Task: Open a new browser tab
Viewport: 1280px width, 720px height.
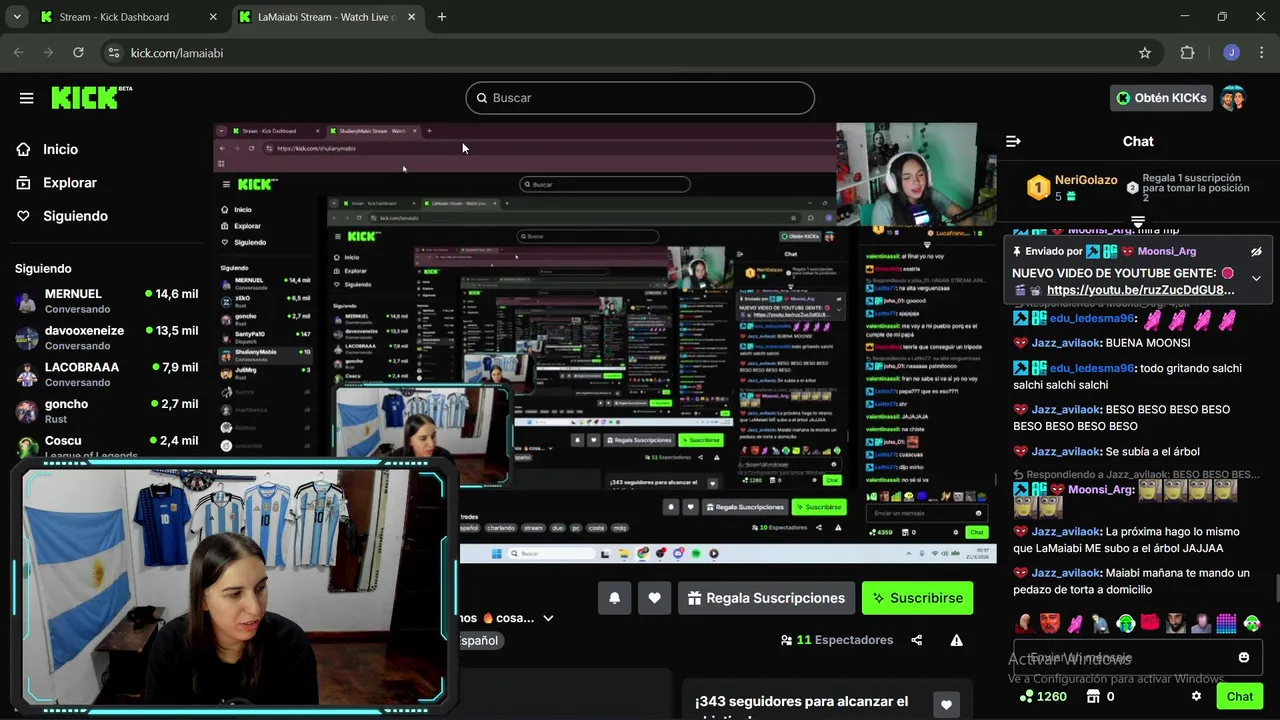Action: click(441, 17)
